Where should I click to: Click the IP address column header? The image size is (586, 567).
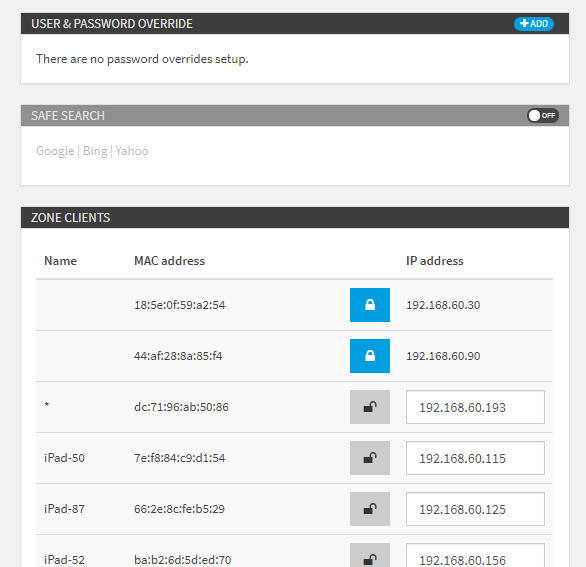[435, 261]
